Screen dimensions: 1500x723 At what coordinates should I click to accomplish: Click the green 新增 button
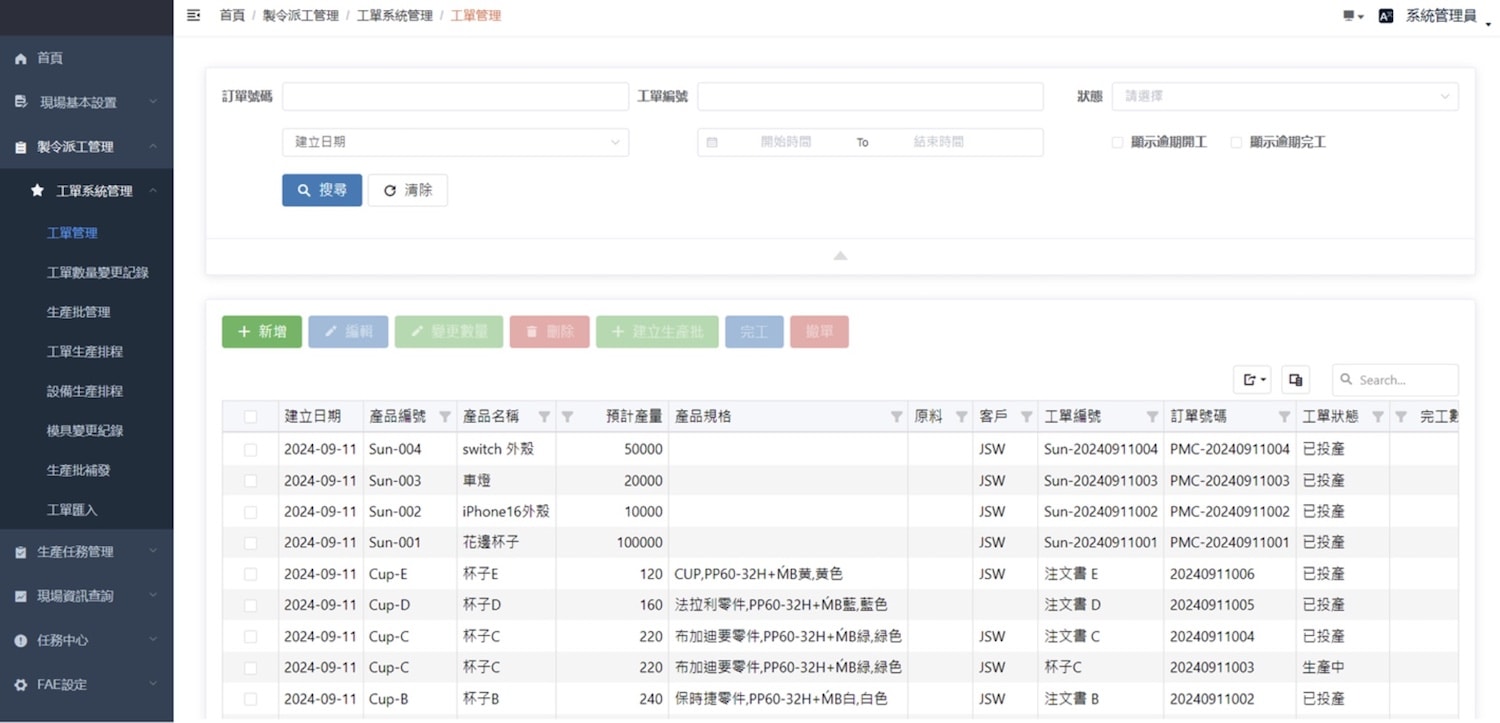[x=262, y=332]
